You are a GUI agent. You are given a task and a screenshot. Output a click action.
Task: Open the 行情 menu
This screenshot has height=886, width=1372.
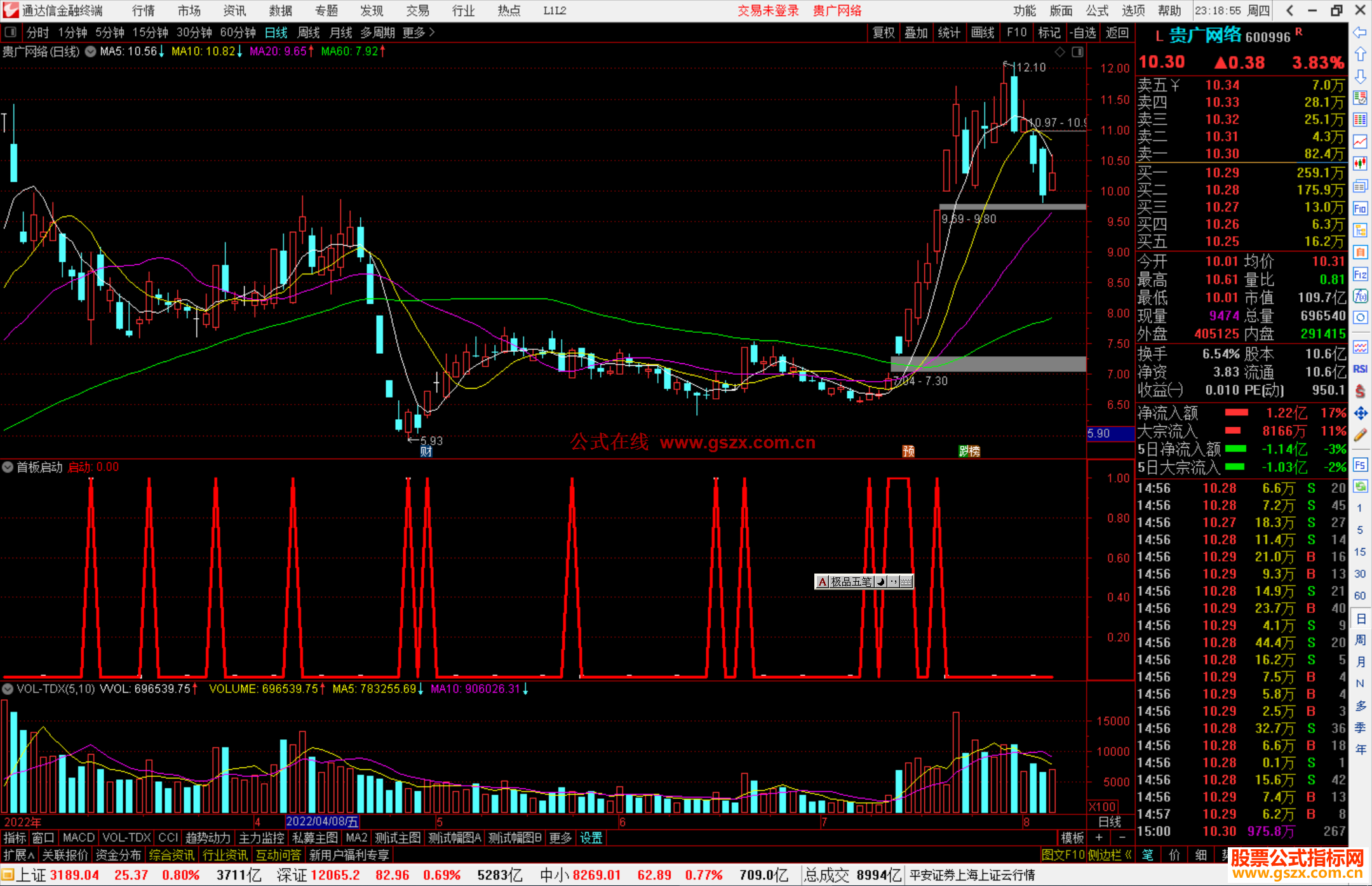(144, 11)
